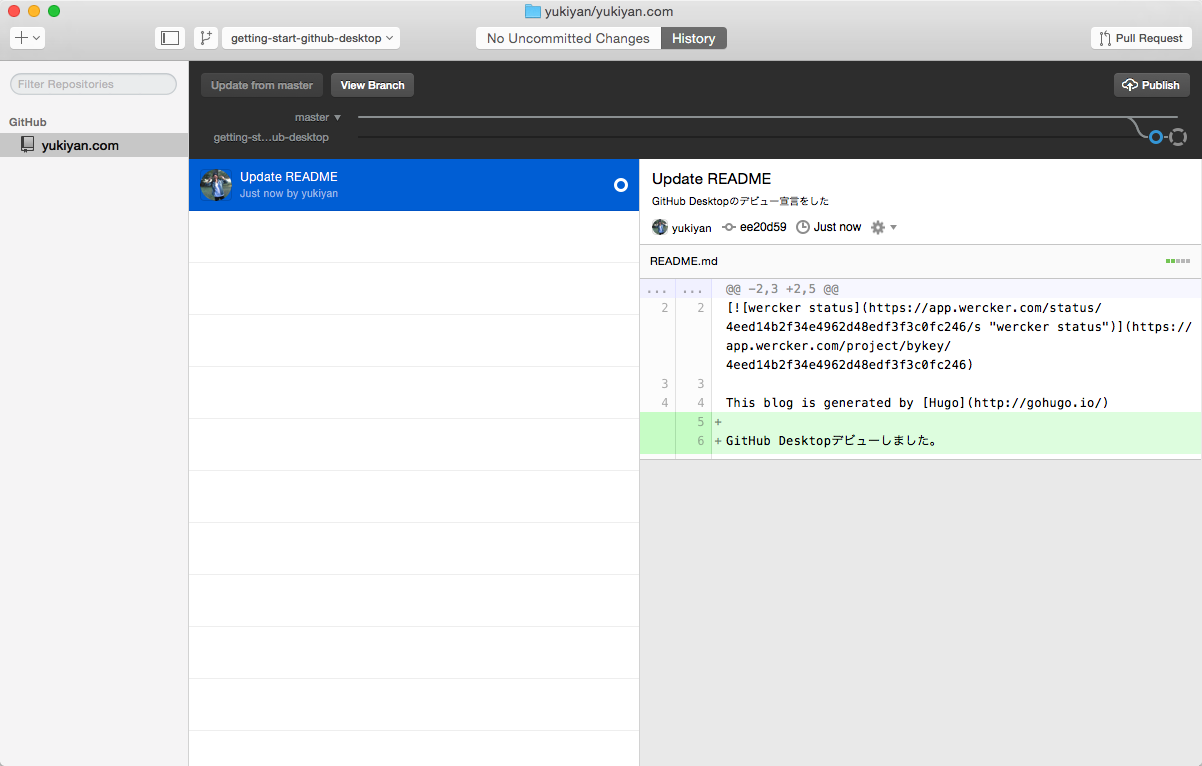Screen dimensions: 1202x766
Task: Click the Filter Repositories search field
Action: pos(93,84)
